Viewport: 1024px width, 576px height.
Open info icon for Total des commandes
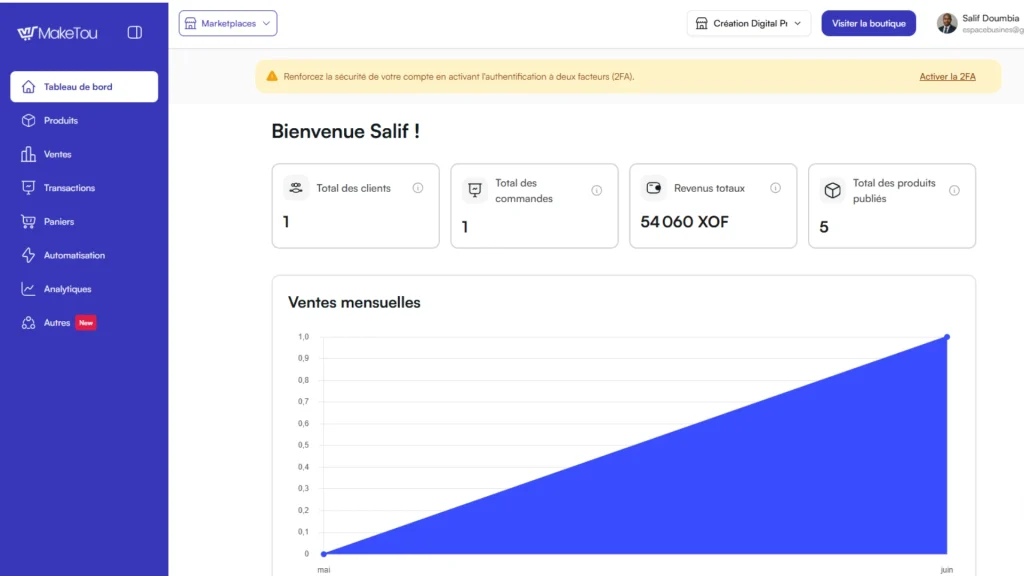pyautogui.click(x=597, y=191)
